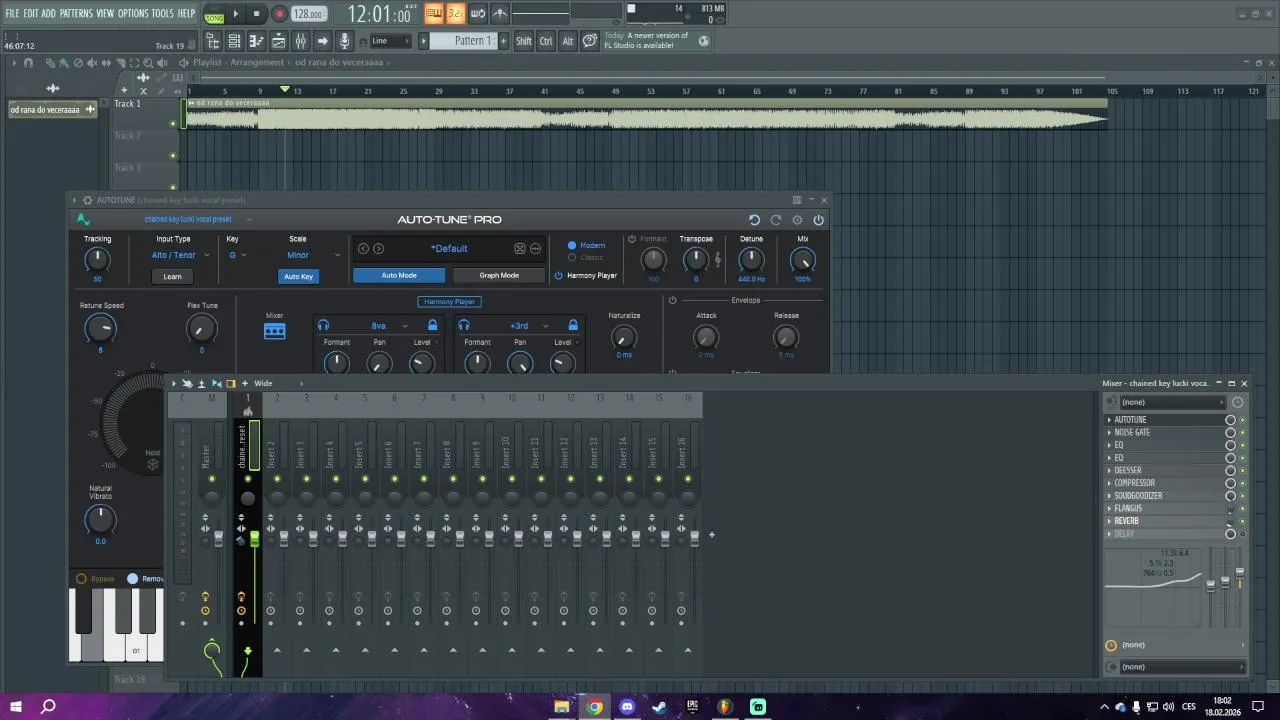1280x720 pixels.
Task: Start playback with the play button
Action: 236,14
